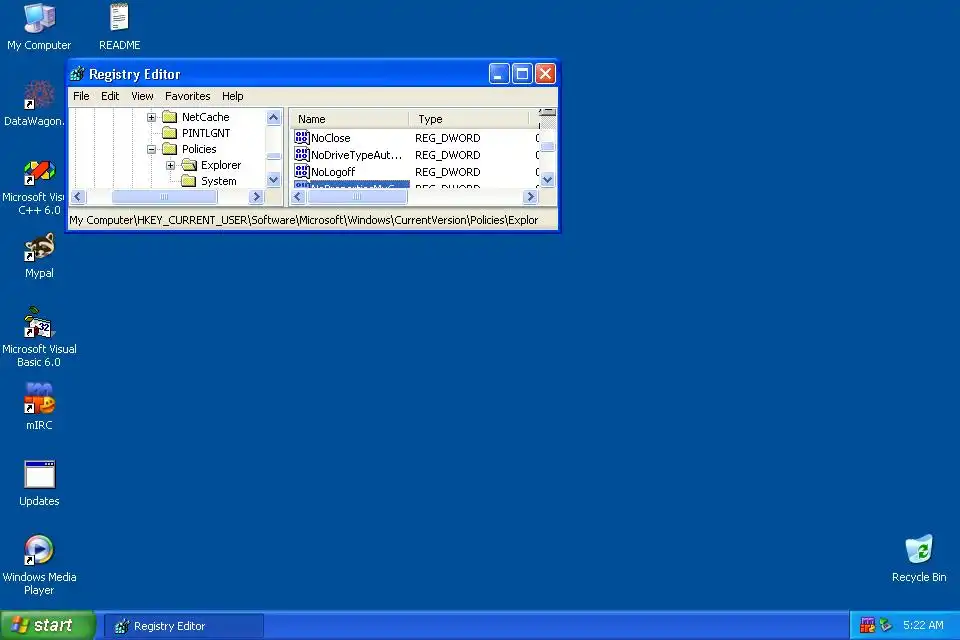Screen dimensions: 960x640
Task: Select the Recycle Bin icon
Action: click(919, 559)
